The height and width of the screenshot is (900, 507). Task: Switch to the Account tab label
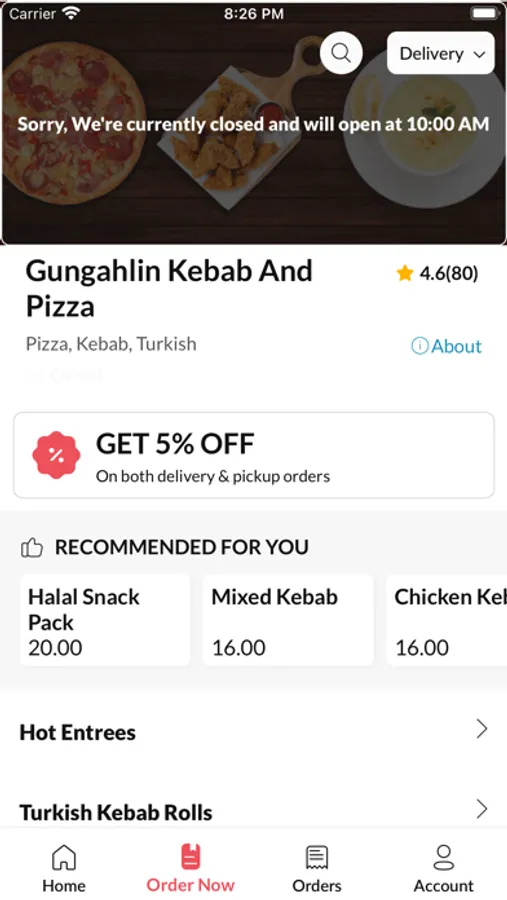pyautogui.click(x=443, y=885)
